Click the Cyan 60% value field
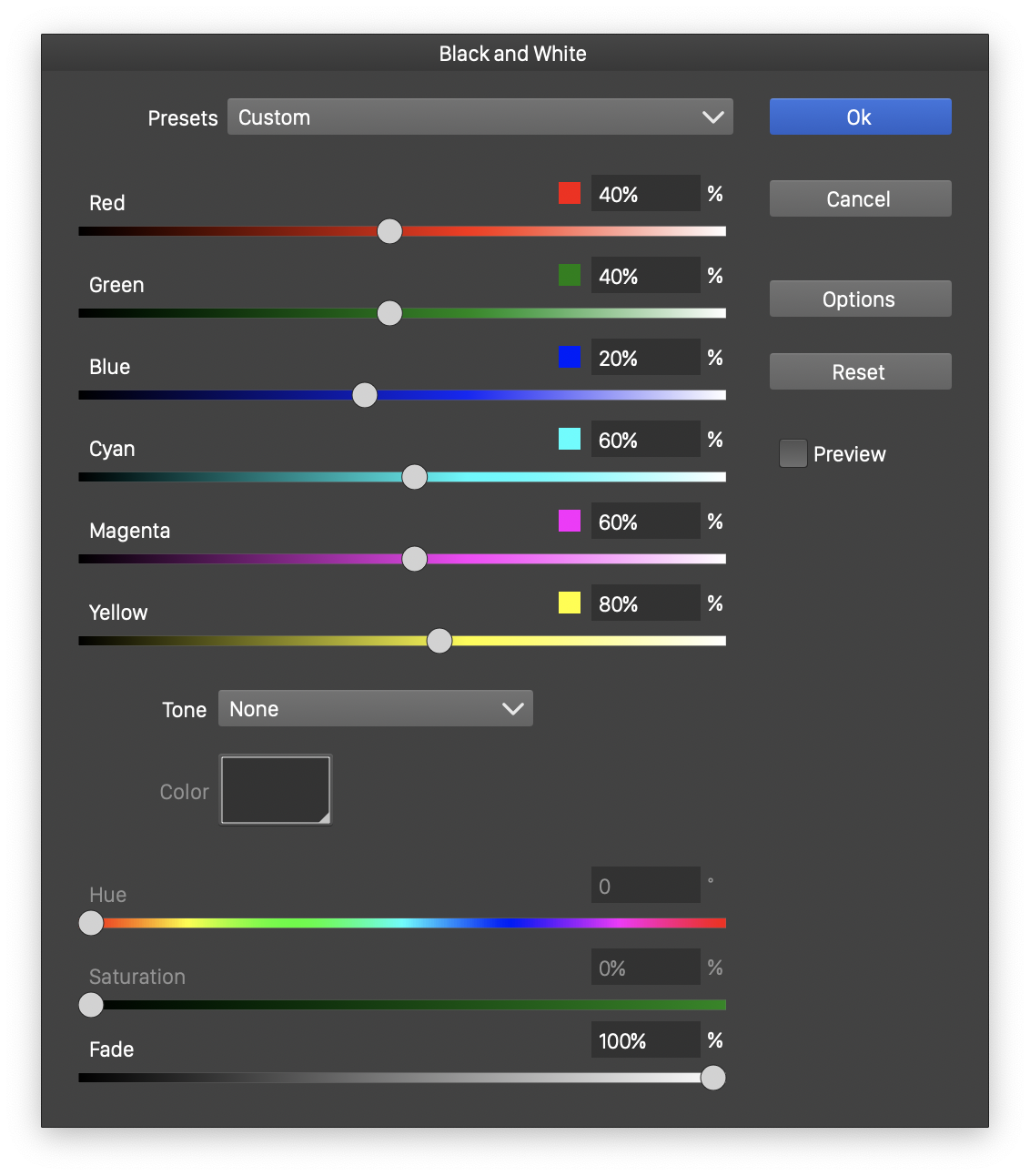Viewport: 1030px width, 1176px height. tap(645, 440)
